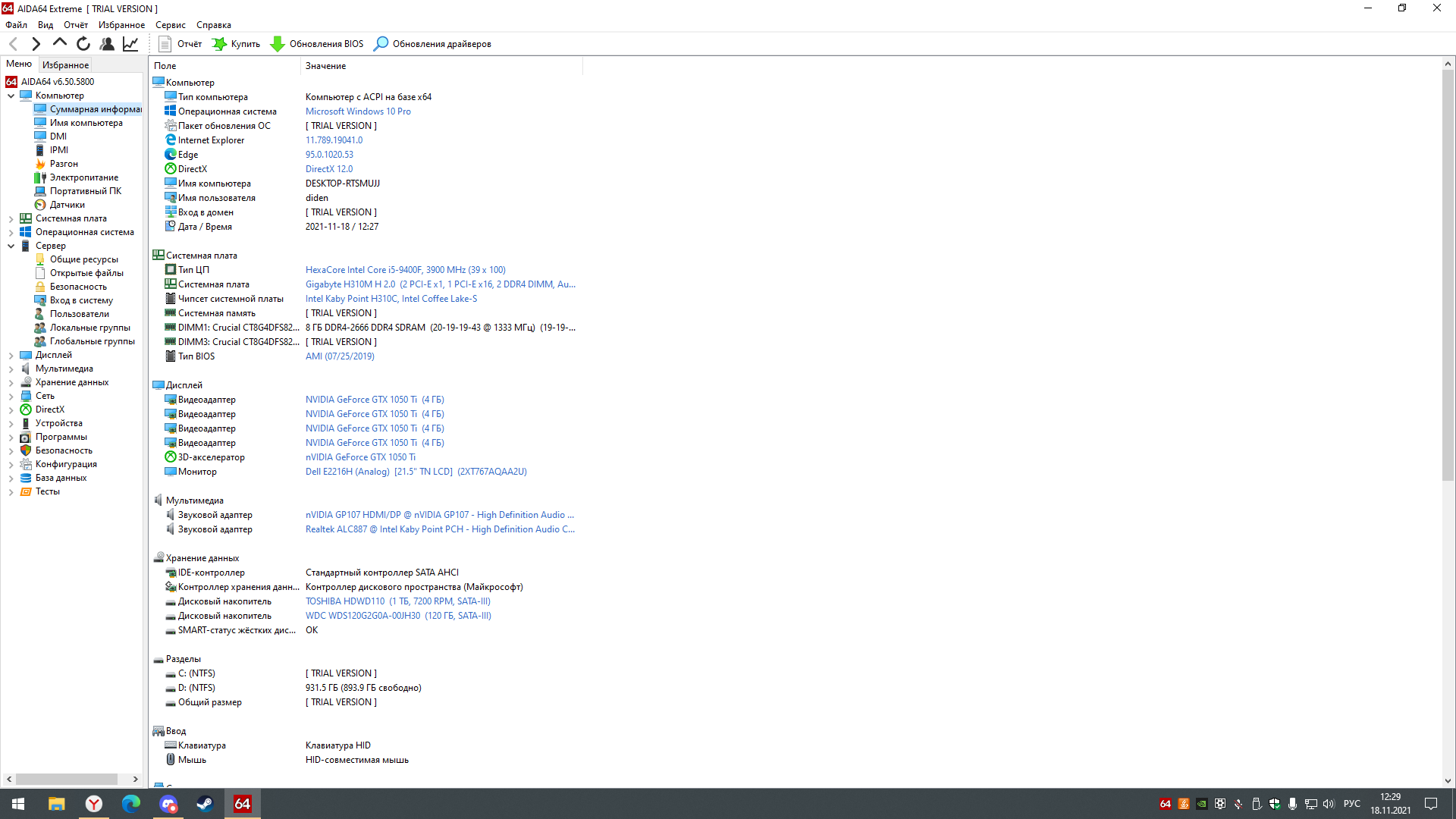This screenshot has width=1456, height=819.
Task: Expand the Сеть tree node
Action: [x=11, y=396]
